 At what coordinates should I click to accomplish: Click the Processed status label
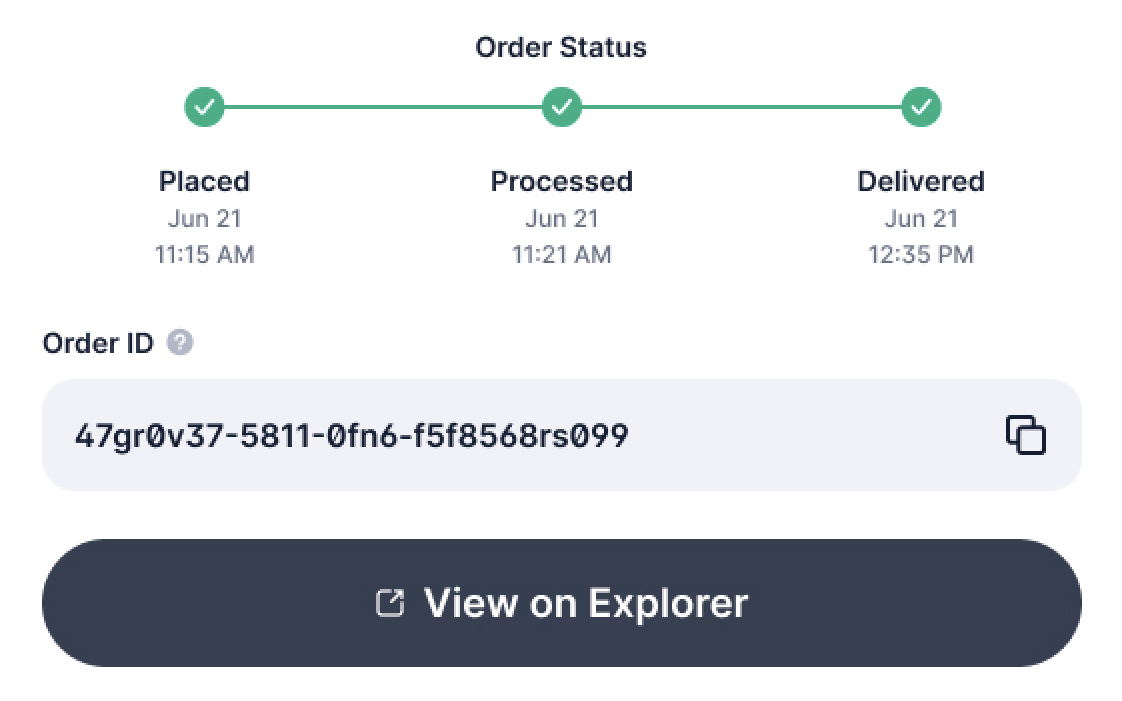[x=562, y=181]
